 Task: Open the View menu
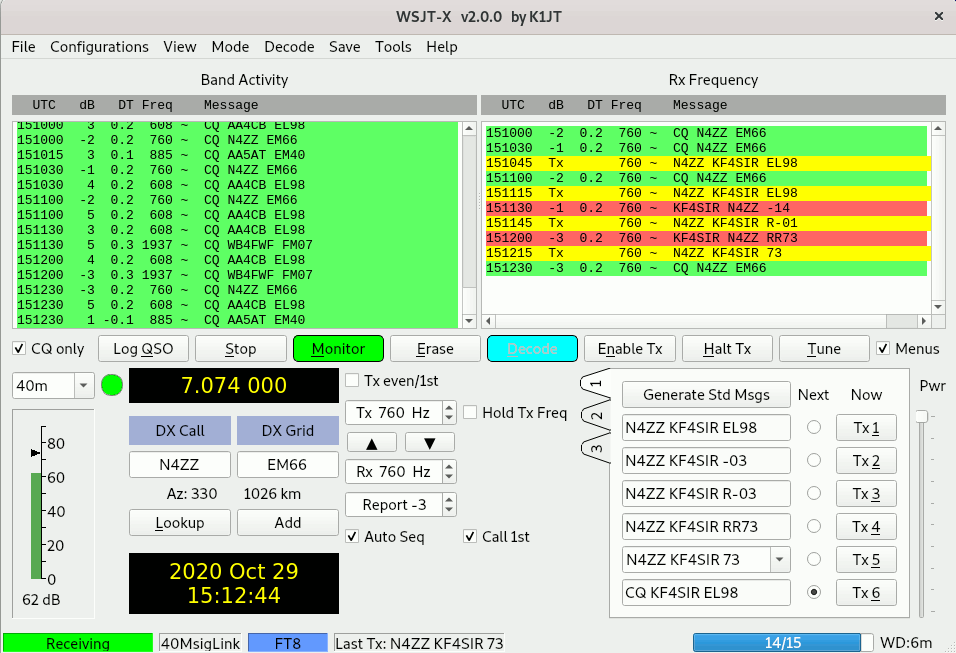coord(180,47)
